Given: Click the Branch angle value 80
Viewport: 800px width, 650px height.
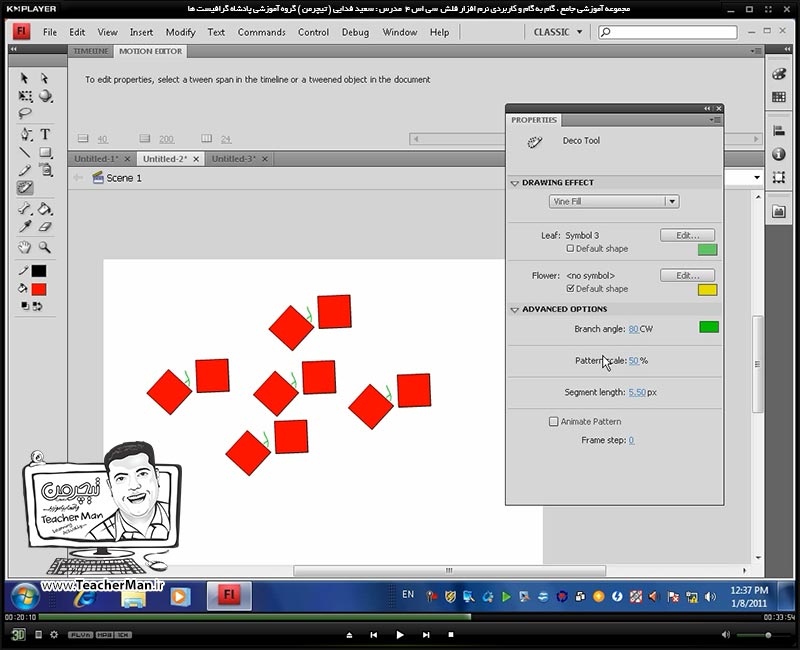Looking at the screenshot, I should pos(633,329).
